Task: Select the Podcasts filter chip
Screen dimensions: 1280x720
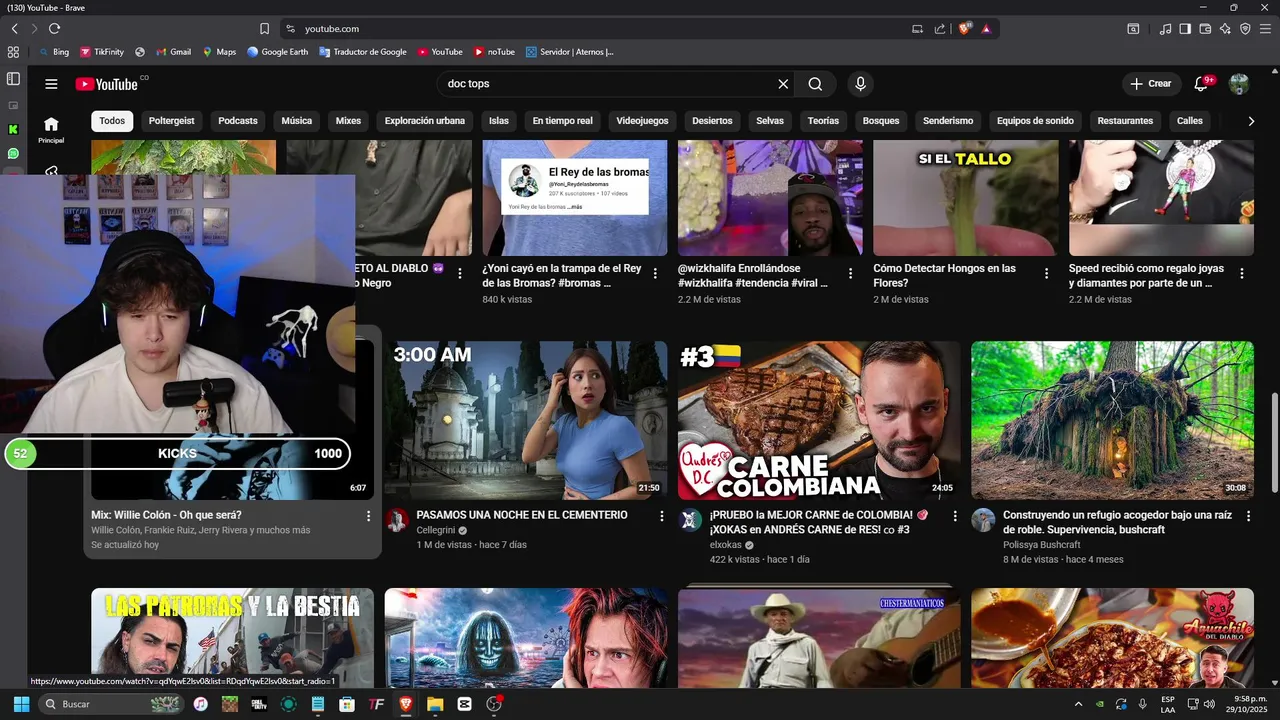Action: (238, 121)
